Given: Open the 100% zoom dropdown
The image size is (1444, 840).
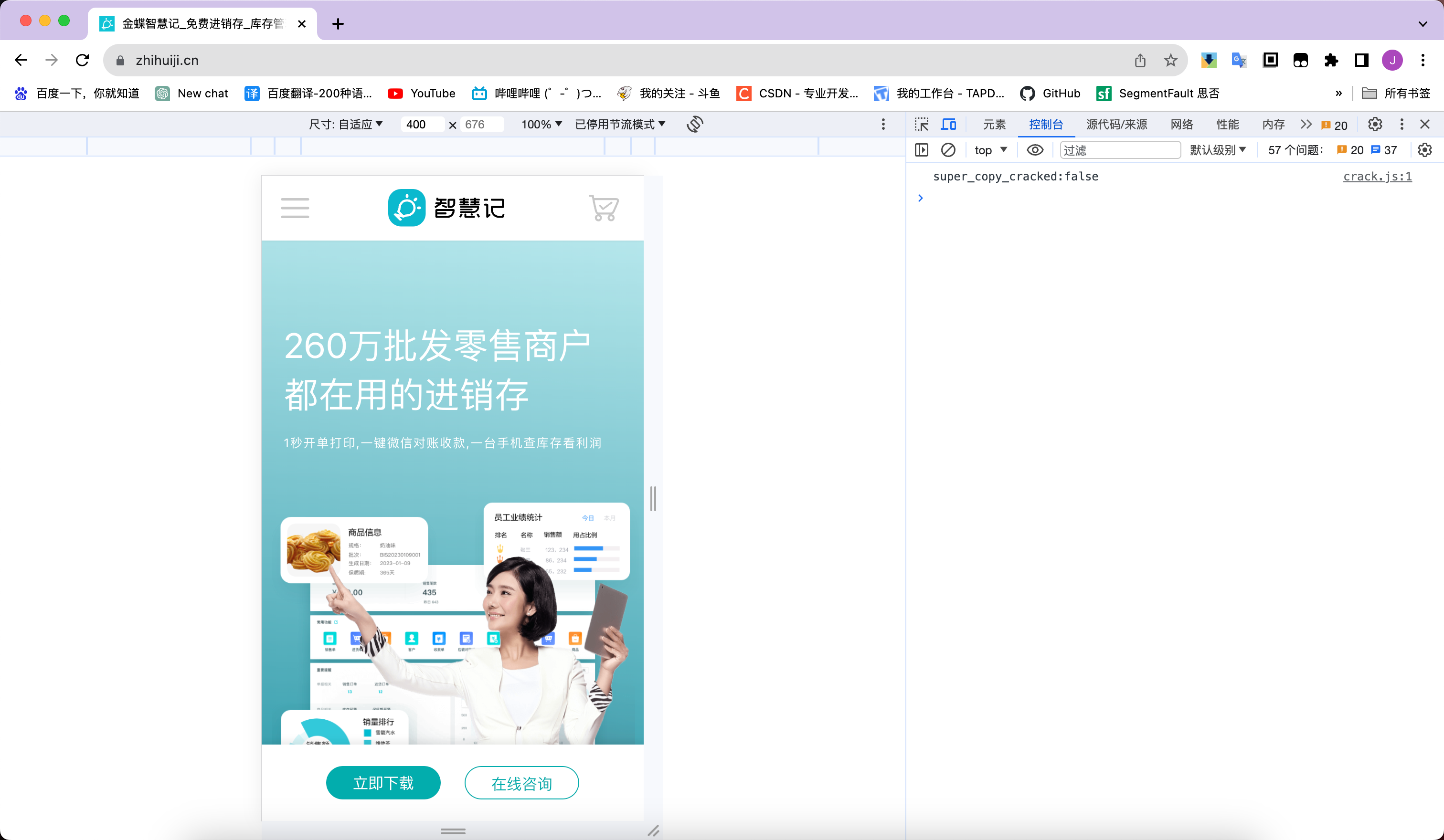Looking at the screenshot, I should (541, 124).
